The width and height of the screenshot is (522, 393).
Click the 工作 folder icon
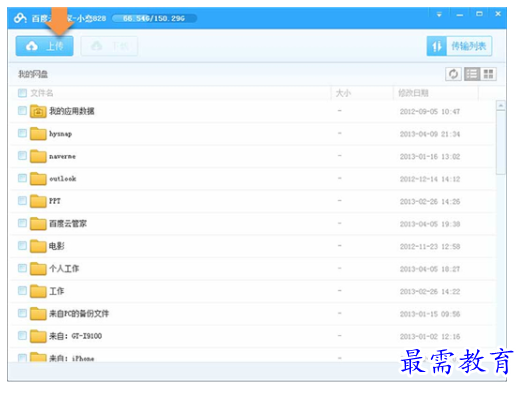38,291
